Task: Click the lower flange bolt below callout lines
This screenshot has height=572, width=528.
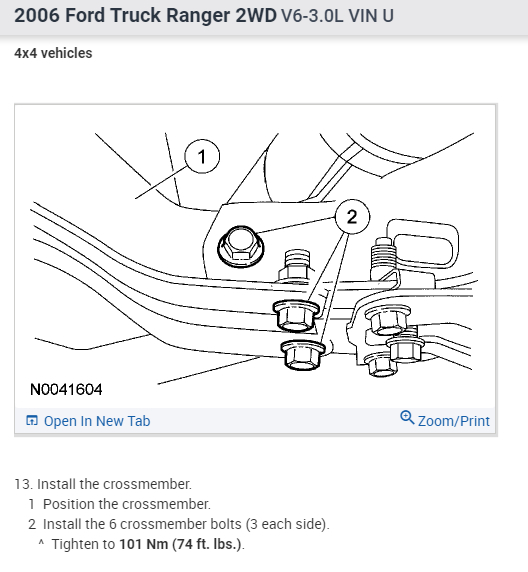Action: coord(302,355)
